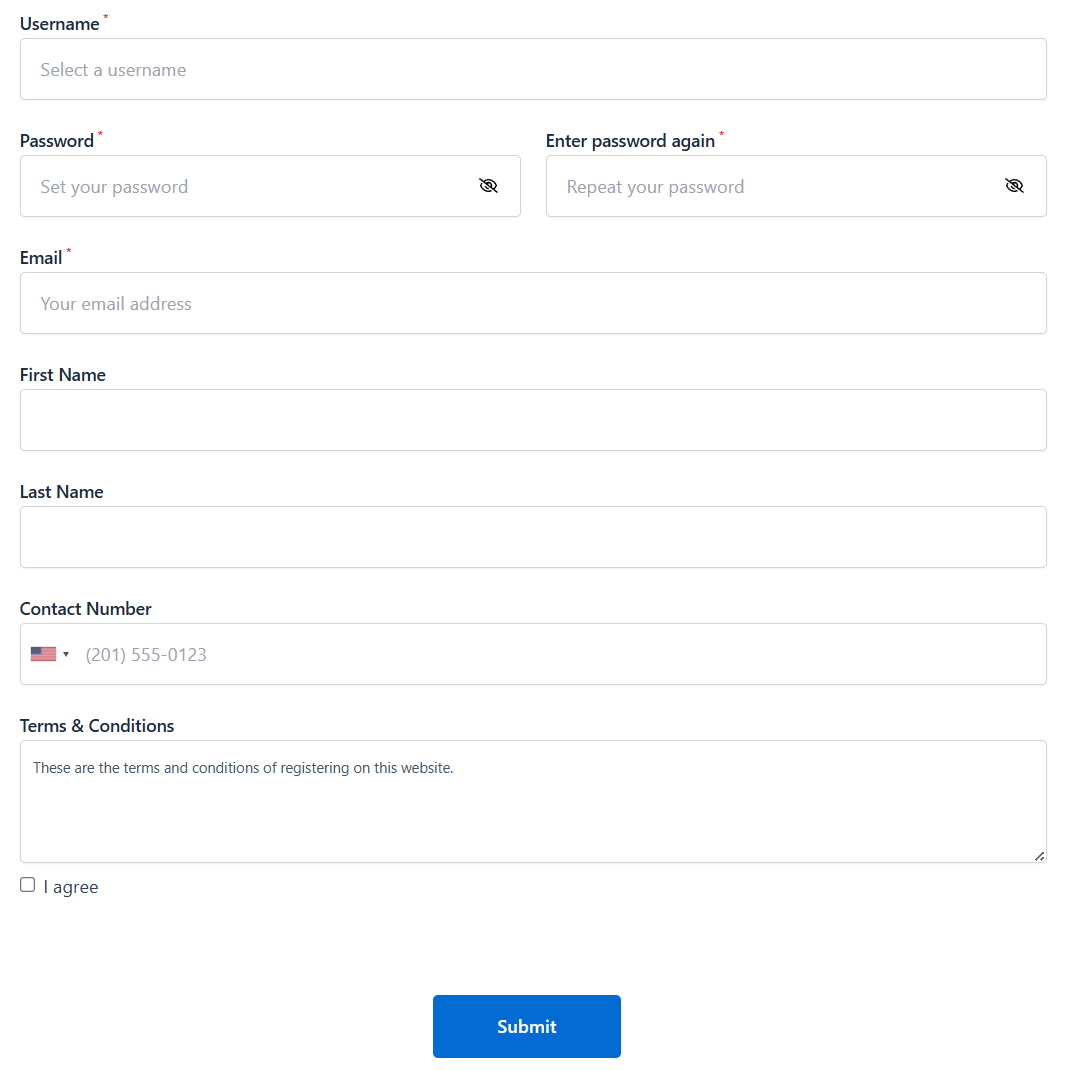Expand country code dropdown arrow

click(x=66, y=654)
